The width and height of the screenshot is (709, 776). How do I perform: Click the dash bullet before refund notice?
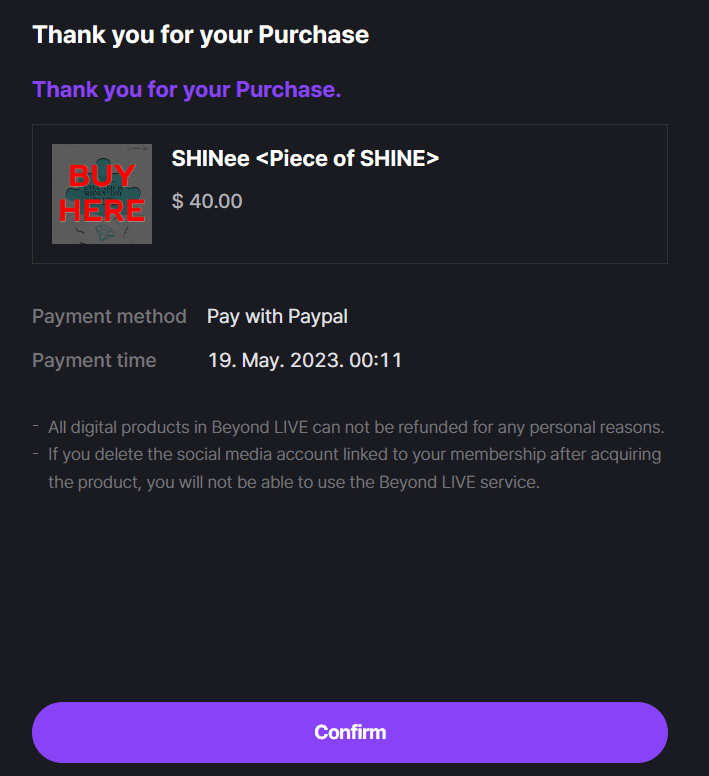(36, 427)
